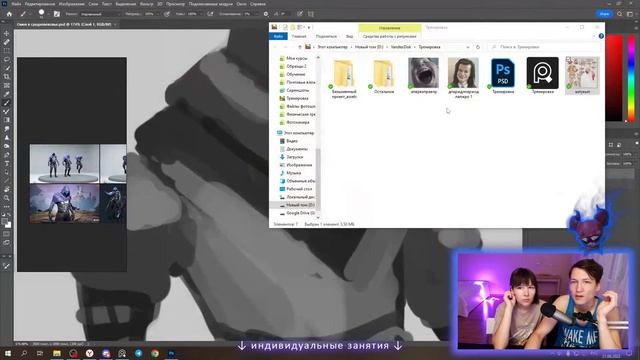Screen dimensions: 640x360
Task: Select the Type tool
Action: [x=7, y=164]
